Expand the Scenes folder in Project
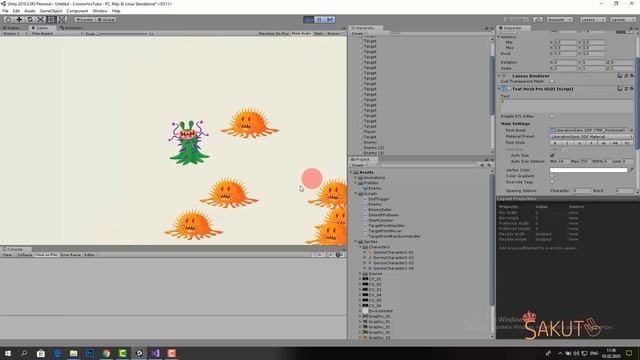 tap(360, 274)
